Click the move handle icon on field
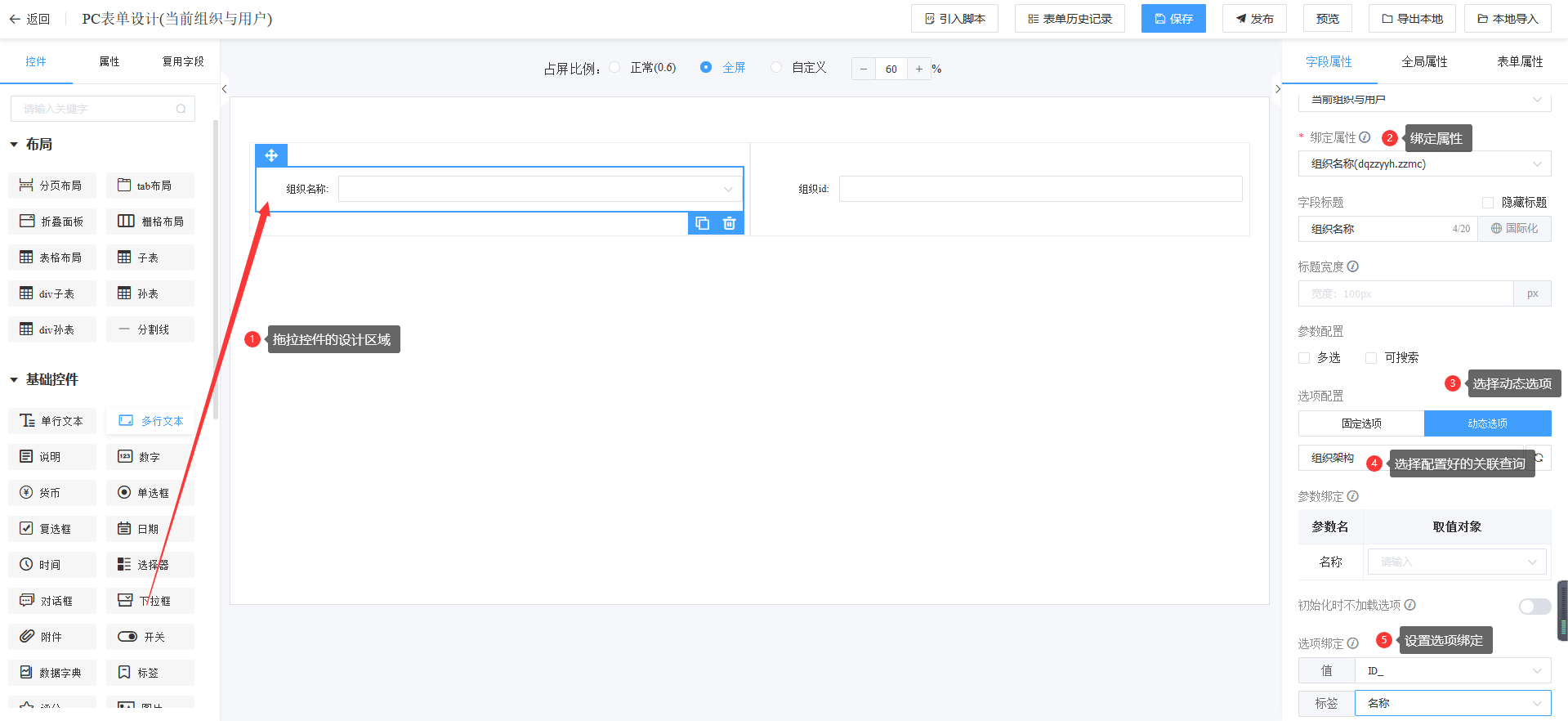This screenshot has width=1568, height=721. tap(271, 155)
